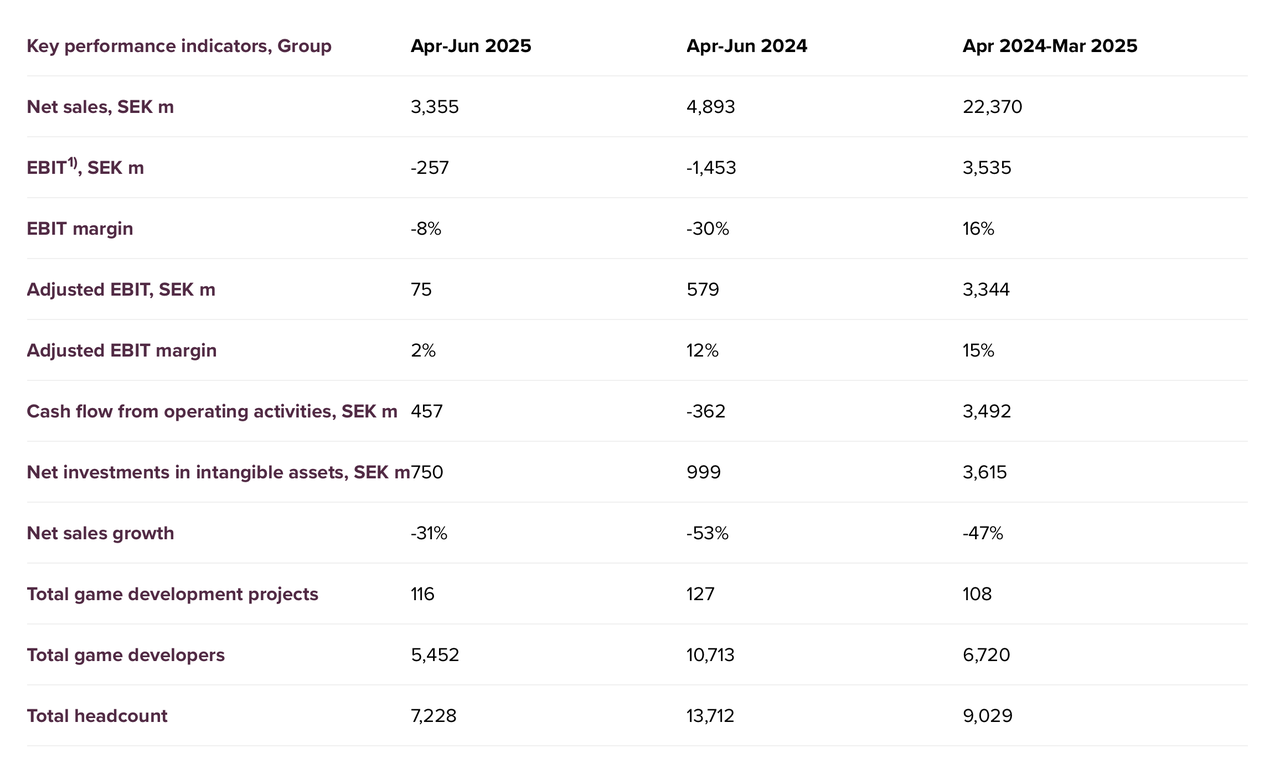This screenshot has width=1280, height=774.
Task: Select the 'Net sales growth' row label
Action: pyautogui.click(x=100, y=533)
